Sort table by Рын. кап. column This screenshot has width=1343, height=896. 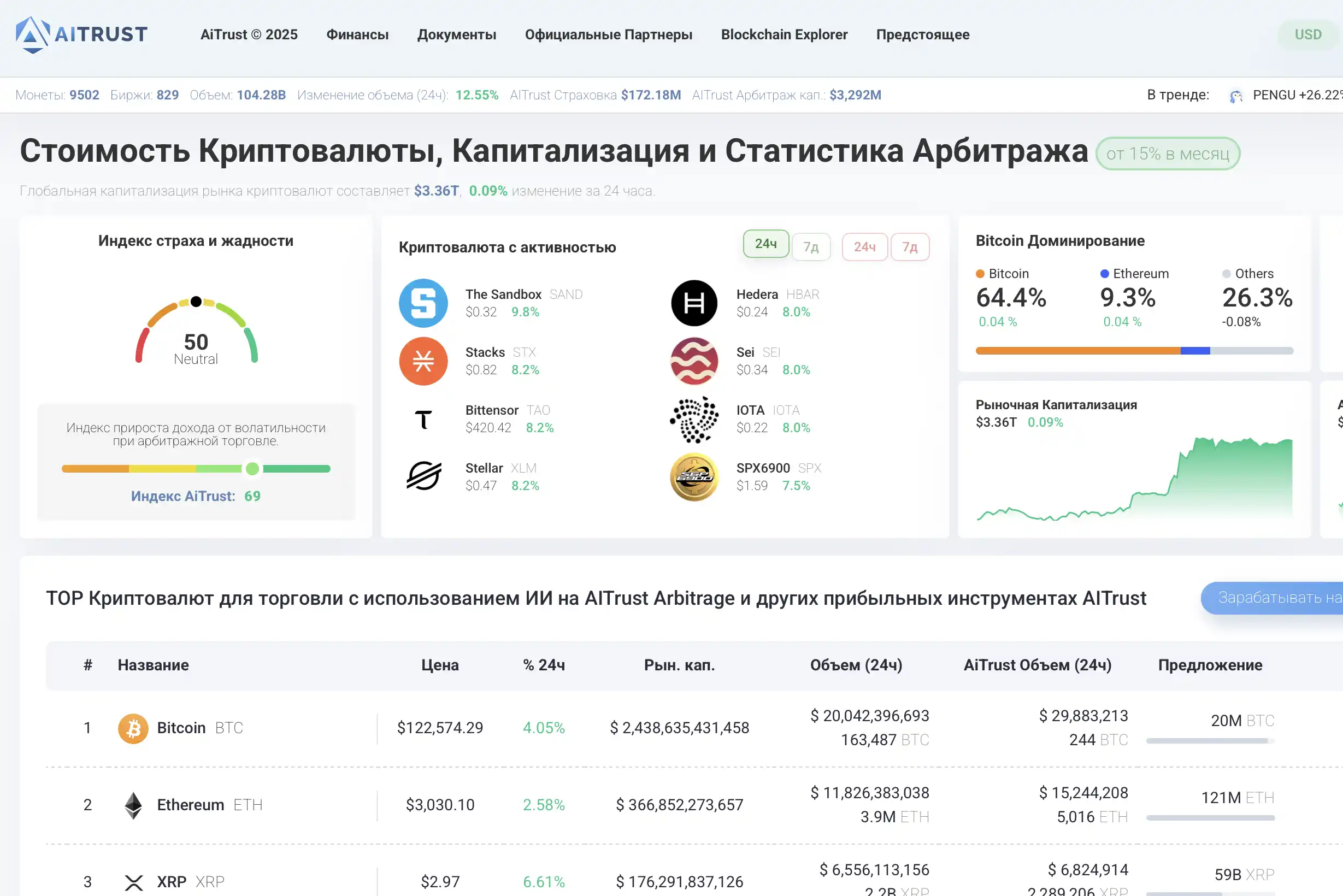(680, 665)
